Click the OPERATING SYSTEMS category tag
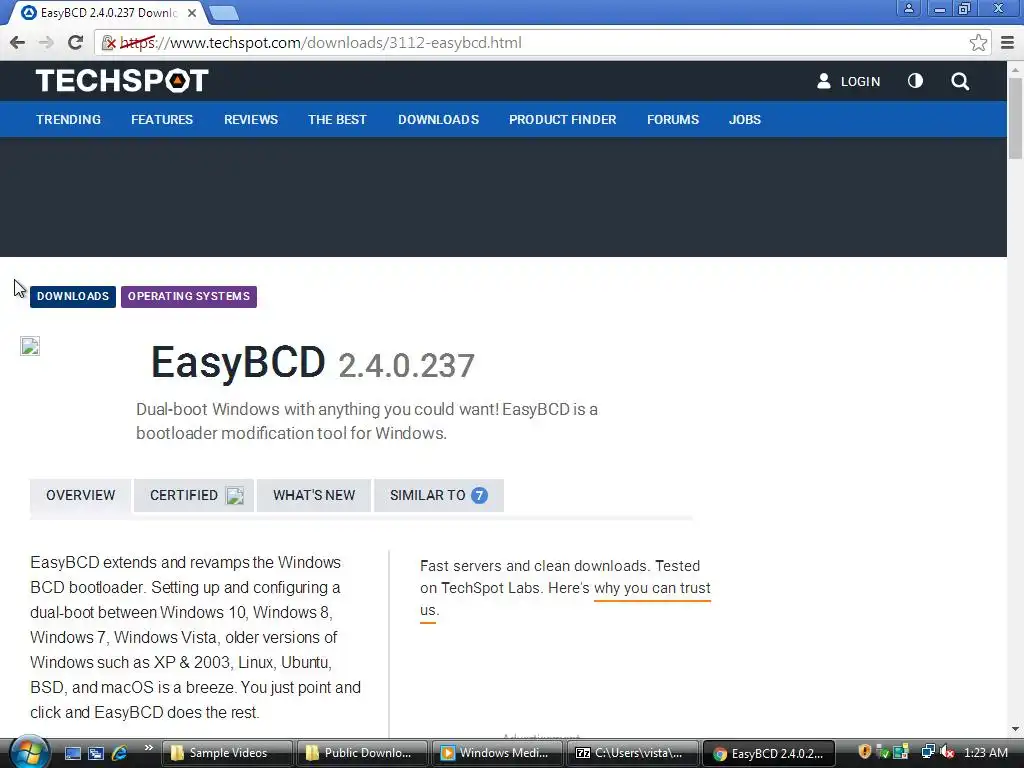This screenshot has width=1024, height=768. coord(189,296)
